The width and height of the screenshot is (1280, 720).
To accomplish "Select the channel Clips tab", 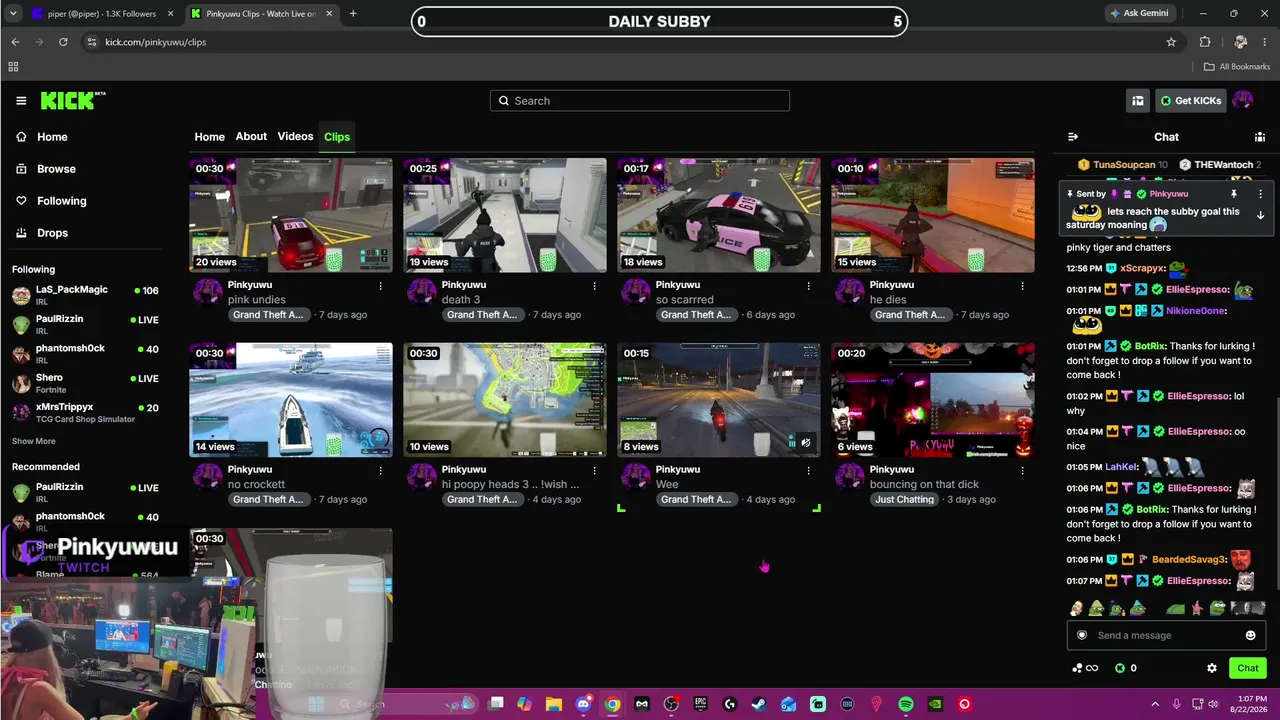I will click(337, 137).
